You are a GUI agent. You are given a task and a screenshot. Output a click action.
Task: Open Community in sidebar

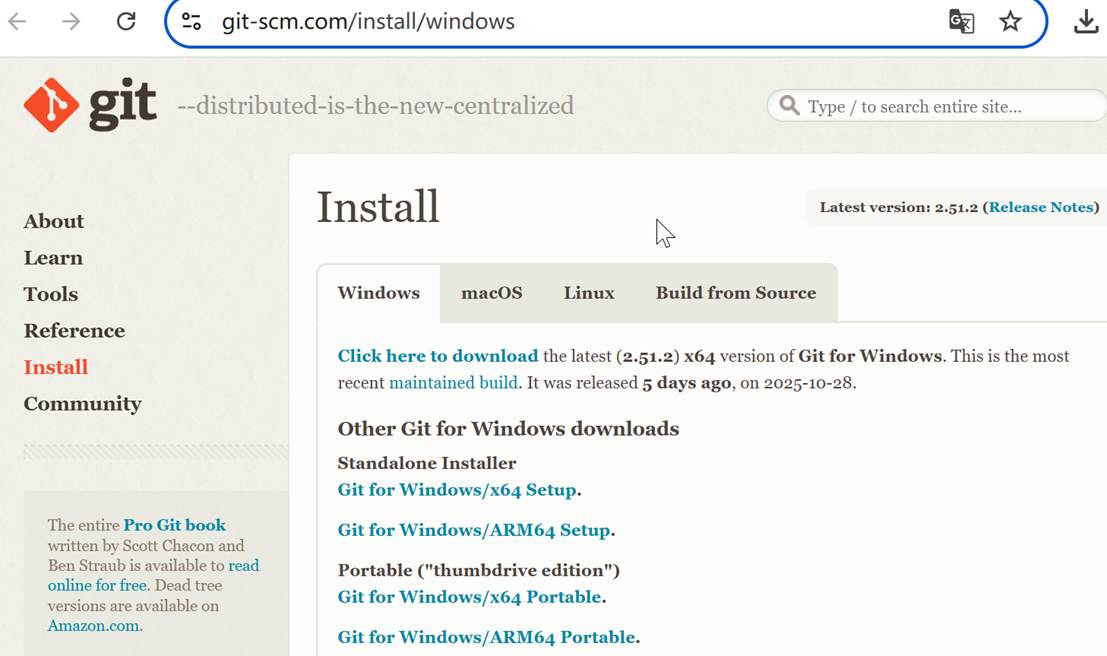tap(83, 404)
